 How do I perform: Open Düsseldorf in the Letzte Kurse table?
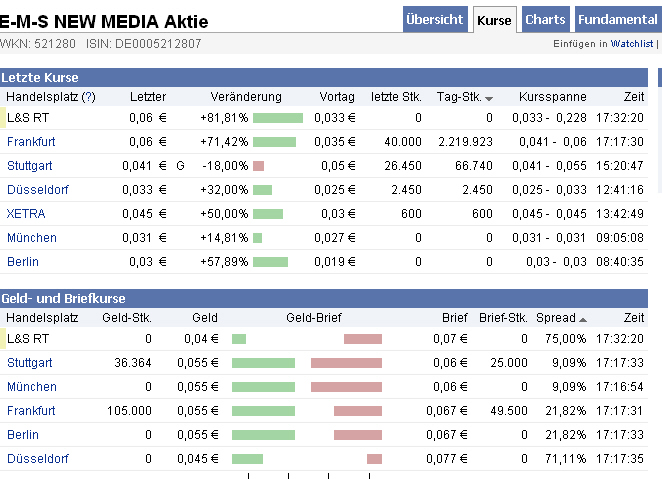click(35, 189)
